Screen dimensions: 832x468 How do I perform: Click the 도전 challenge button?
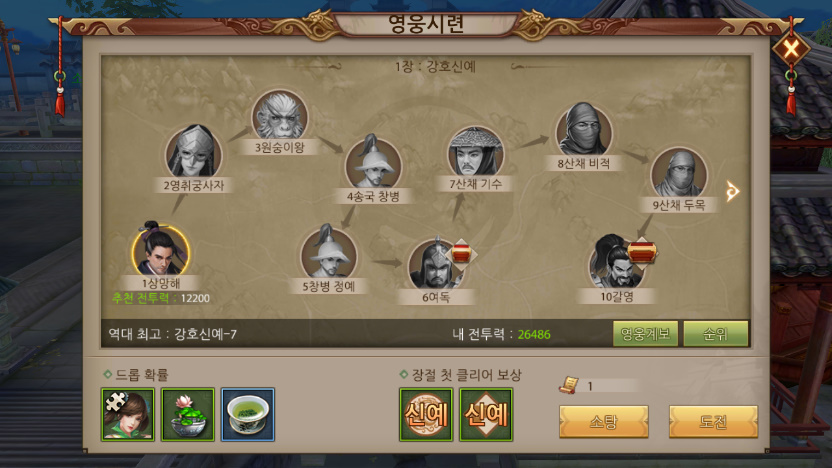(x=713, y=422)
